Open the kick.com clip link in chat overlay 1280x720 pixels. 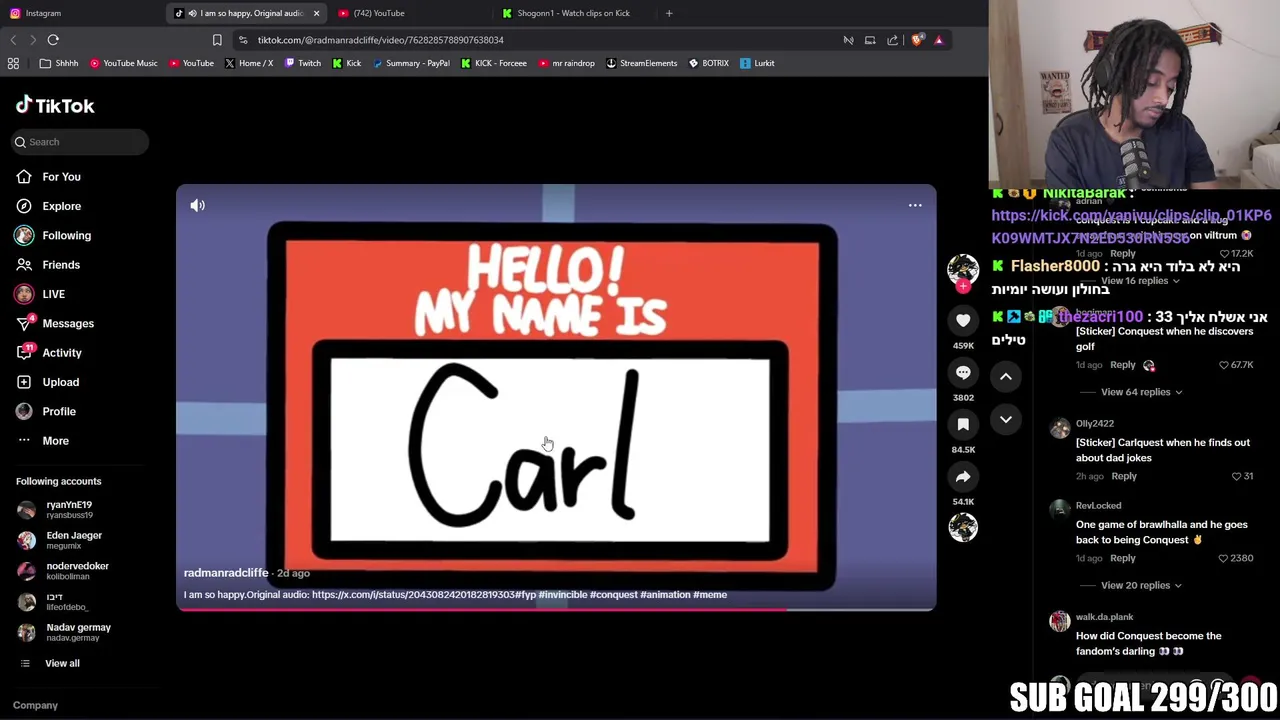click(1131, 226)
